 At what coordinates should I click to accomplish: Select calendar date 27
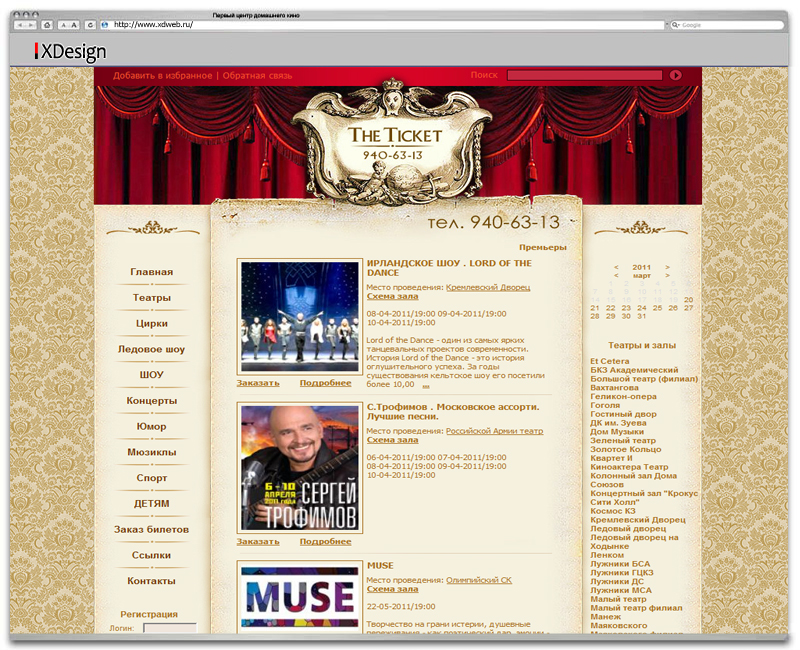click(x=689, y=308)
